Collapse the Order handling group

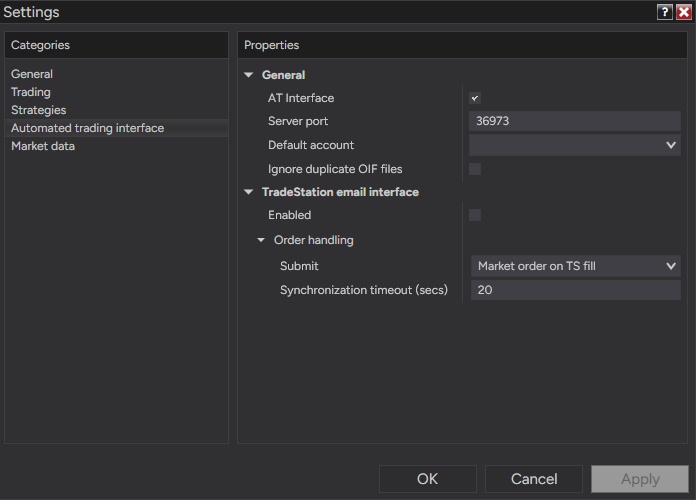pos(261,240)
